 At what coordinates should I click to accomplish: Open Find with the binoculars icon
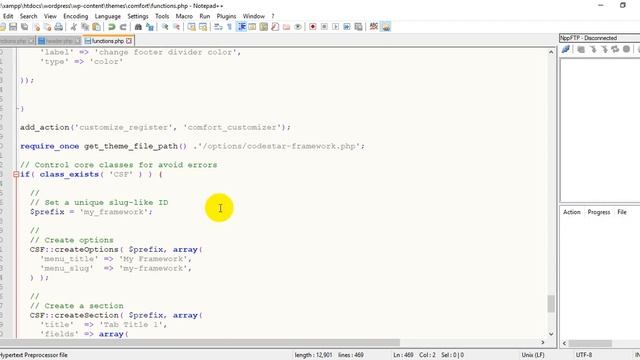(138, 27)
